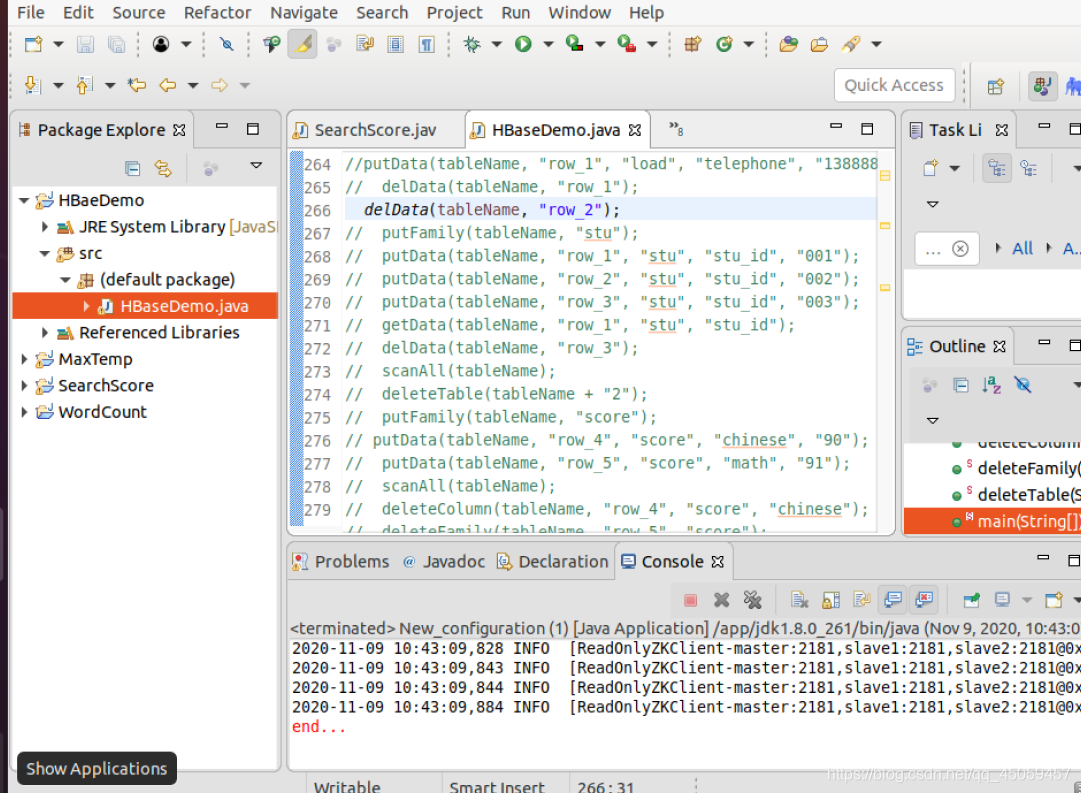Toggle Sort alphabetically in Outline

pyautogui.click(x=991, y=385)
